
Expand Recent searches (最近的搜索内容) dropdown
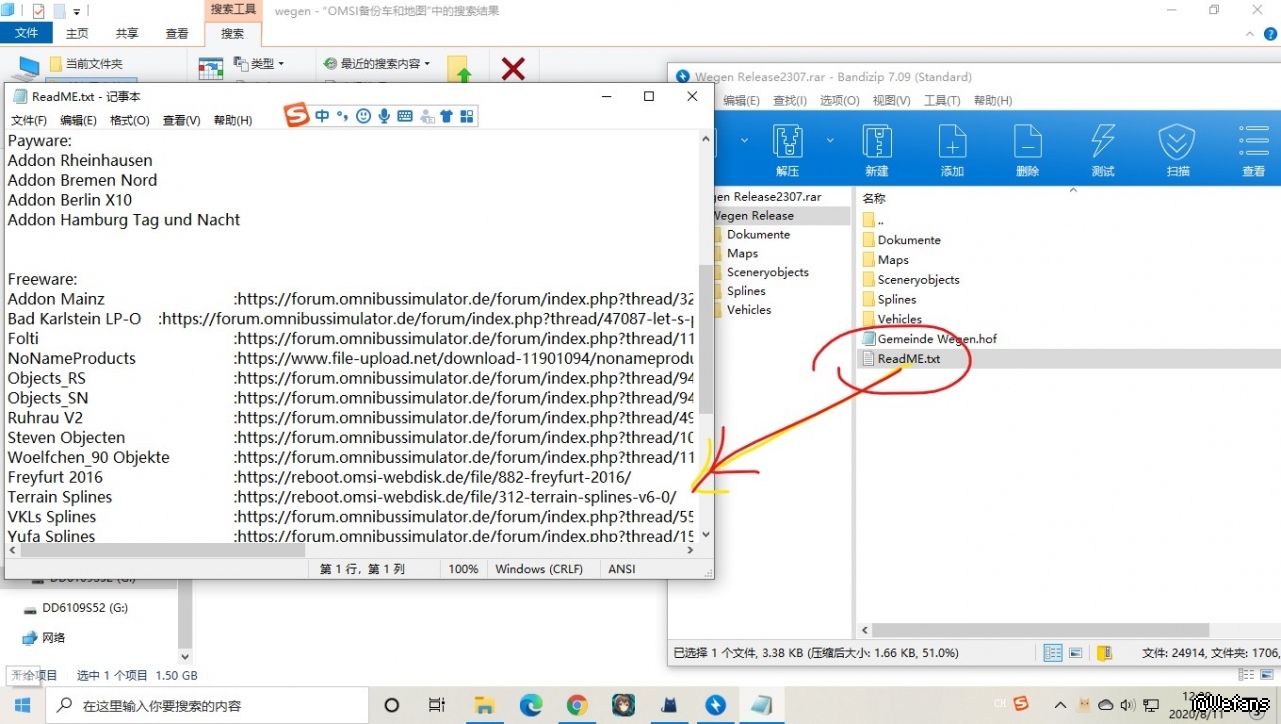tap(377, 63)
